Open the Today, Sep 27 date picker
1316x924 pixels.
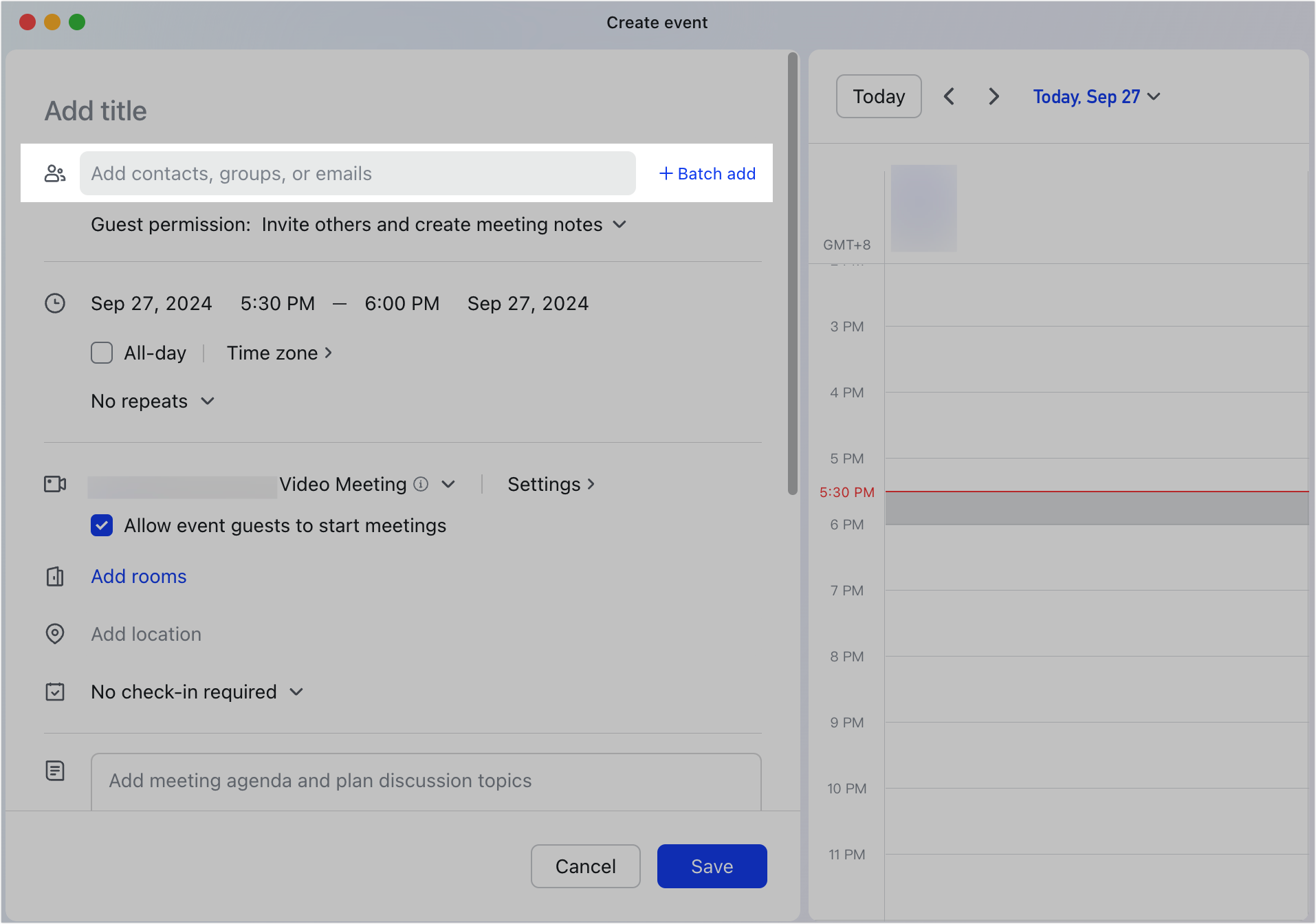[x=1096, y=96]
